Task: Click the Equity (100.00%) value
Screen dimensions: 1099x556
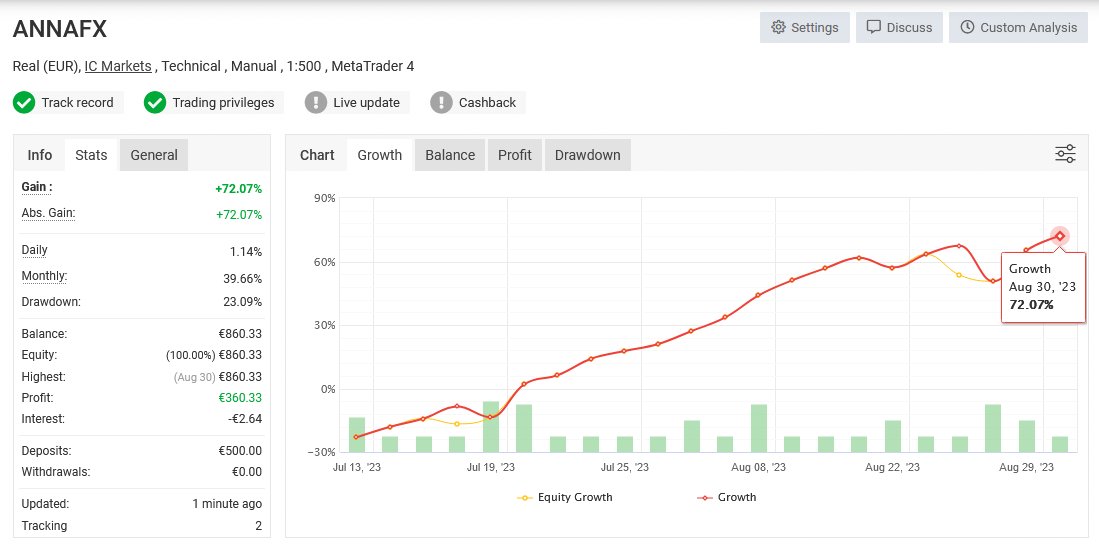Action: [x=214, y=355]
